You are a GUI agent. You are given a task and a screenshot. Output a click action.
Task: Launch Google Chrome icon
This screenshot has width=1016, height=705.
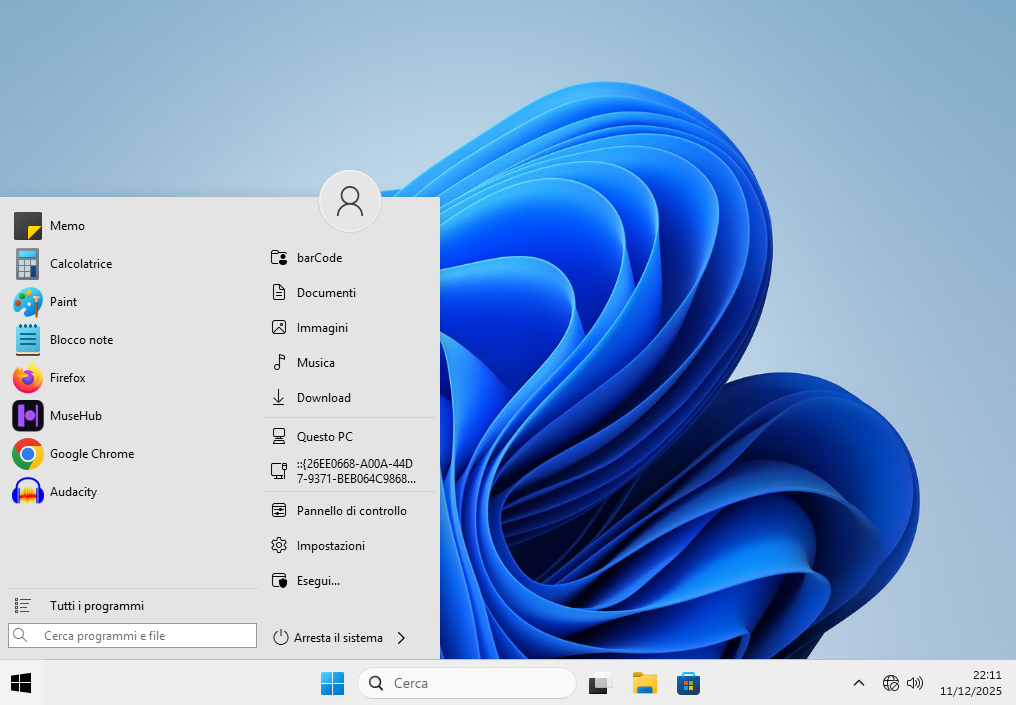pyautogui.click(x=28, y=454)
